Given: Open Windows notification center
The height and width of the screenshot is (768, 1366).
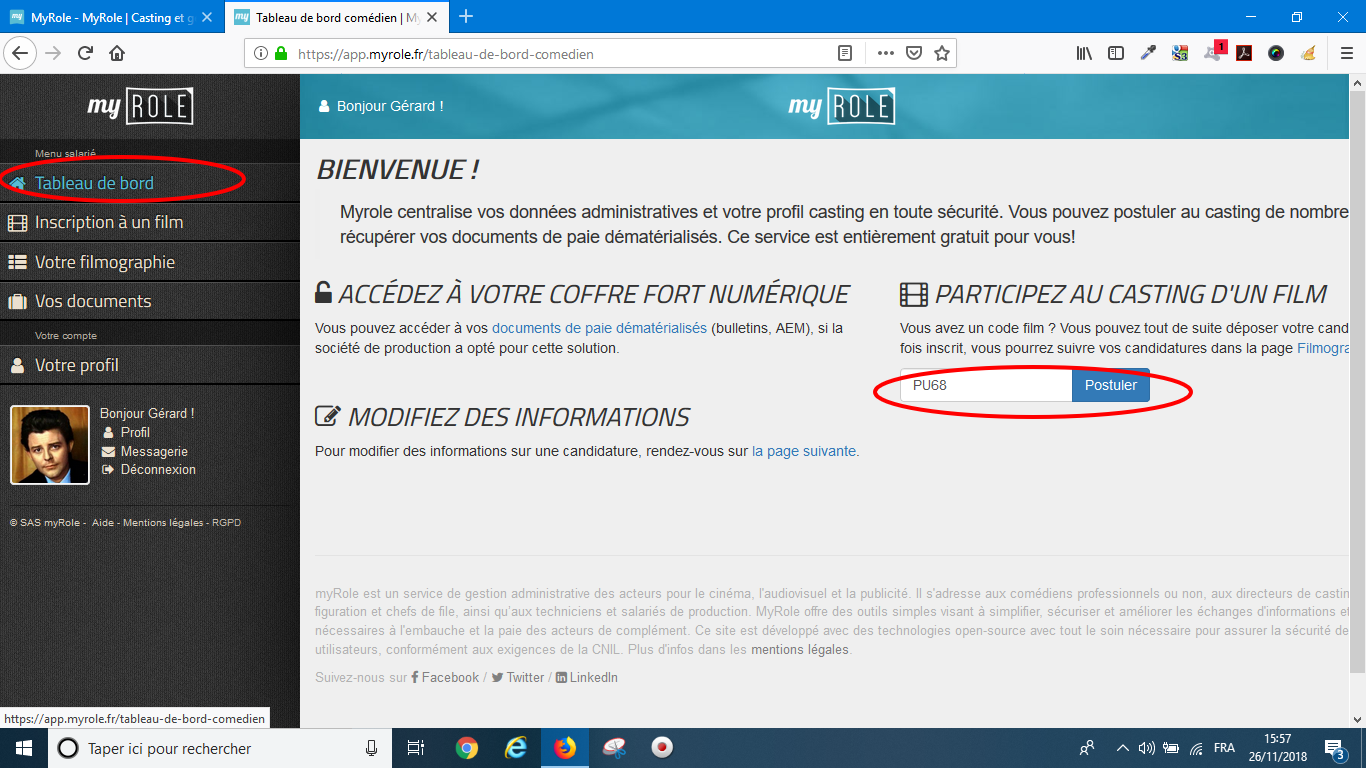Looking at the screenshot, I should pos(1335,748).
